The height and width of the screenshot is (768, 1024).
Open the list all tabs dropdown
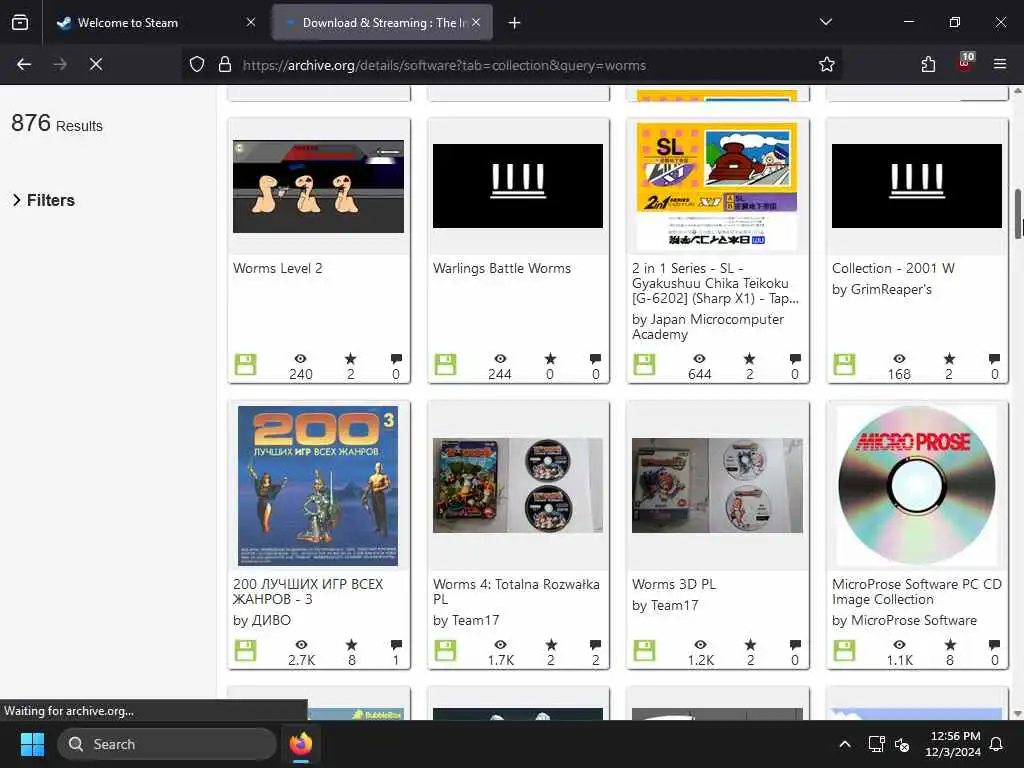click(x=825, y=22)
